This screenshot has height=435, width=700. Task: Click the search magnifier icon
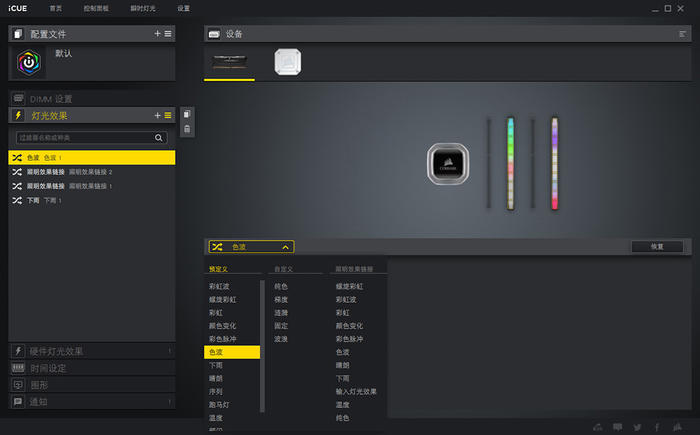coord(158,138)
